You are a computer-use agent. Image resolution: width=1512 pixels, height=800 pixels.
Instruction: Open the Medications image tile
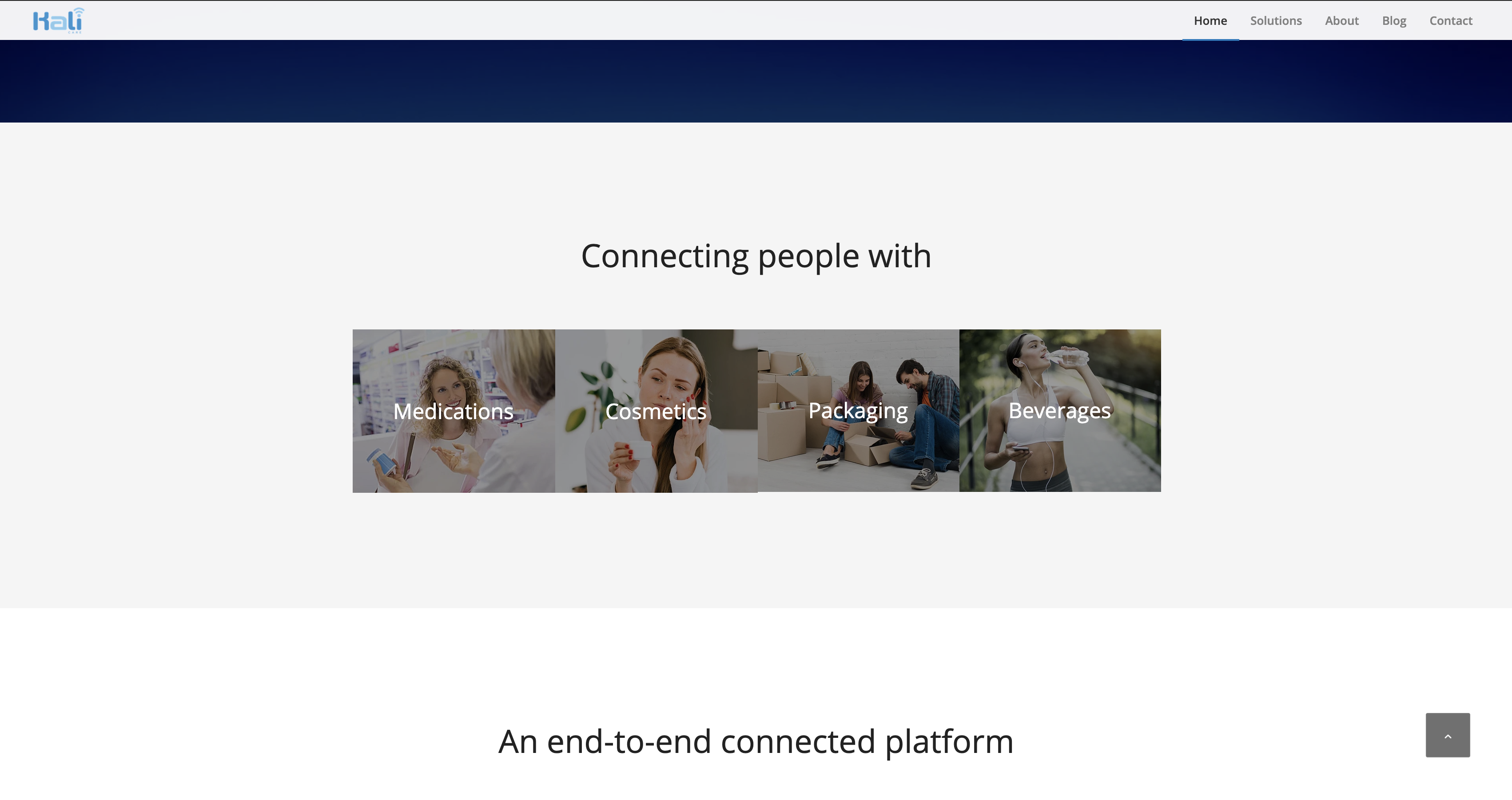pyautogui.click(x=454, y=411)
